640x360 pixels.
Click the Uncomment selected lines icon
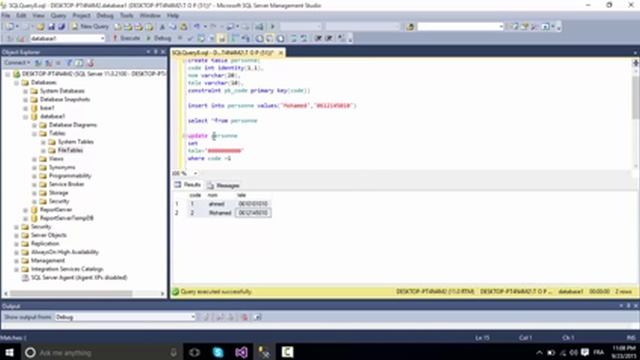(x=304, y=38)
